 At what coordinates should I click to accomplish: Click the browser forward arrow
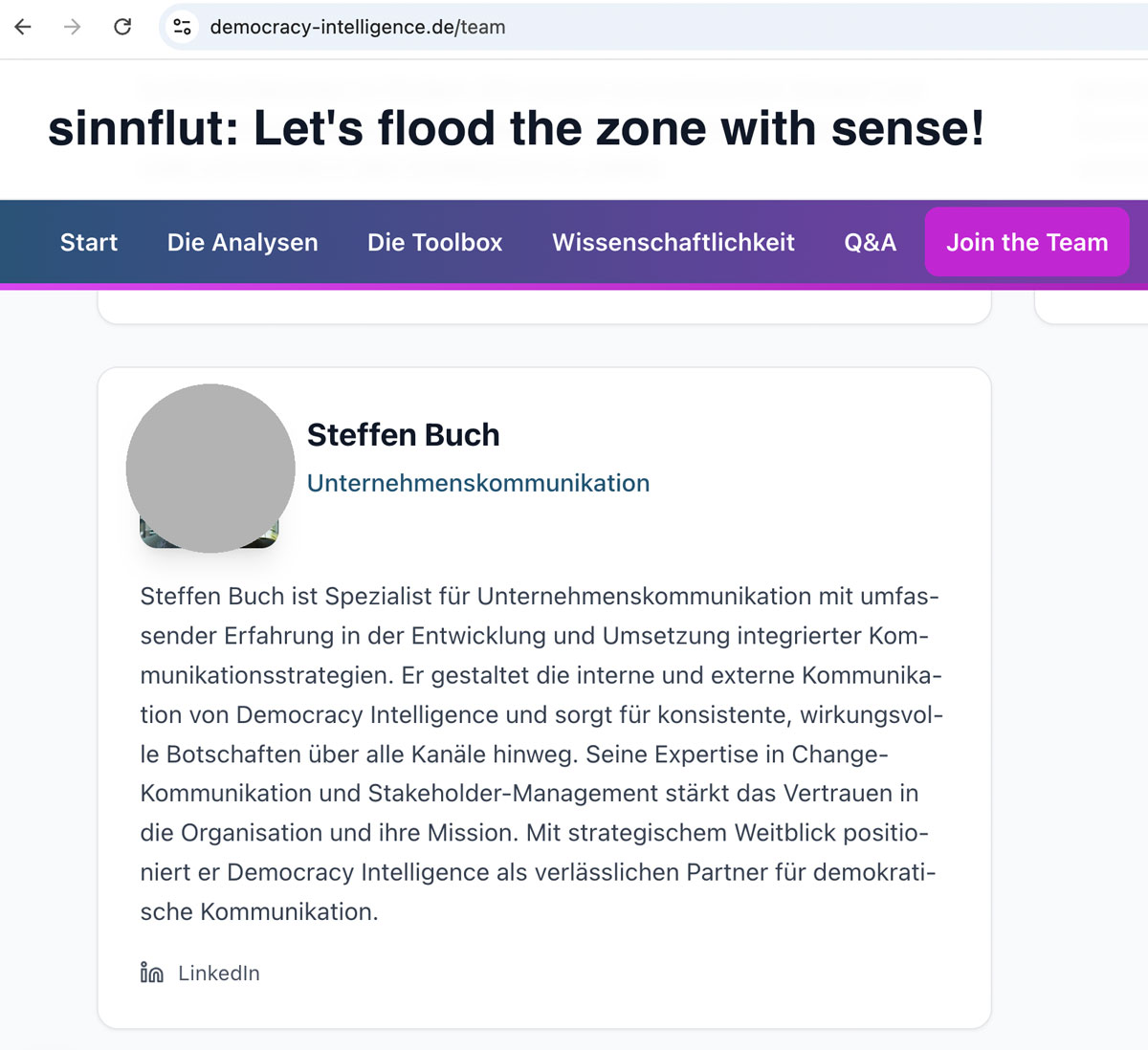click(x=73, y=27)
